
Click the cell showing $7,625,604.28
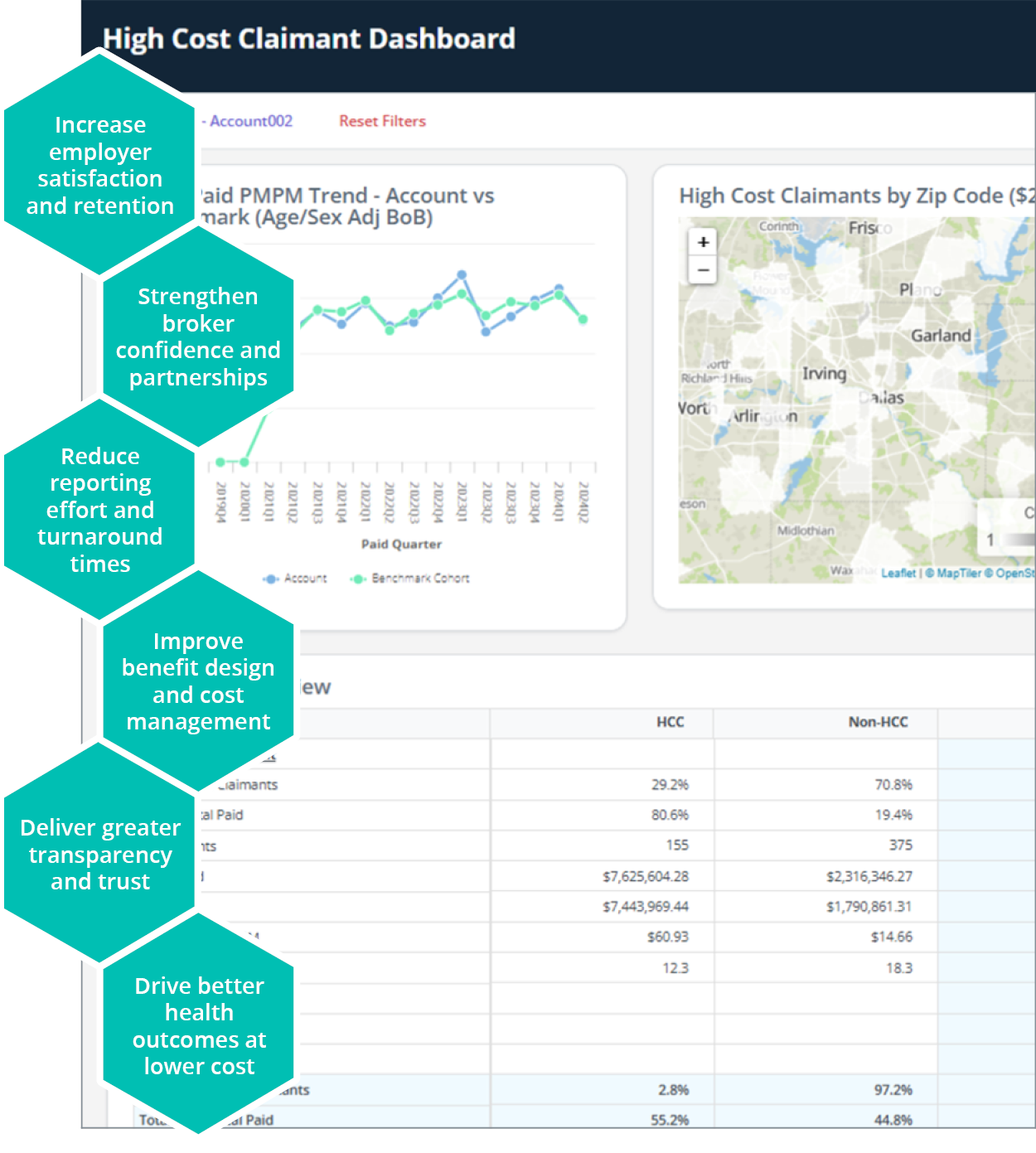(645, 876)
